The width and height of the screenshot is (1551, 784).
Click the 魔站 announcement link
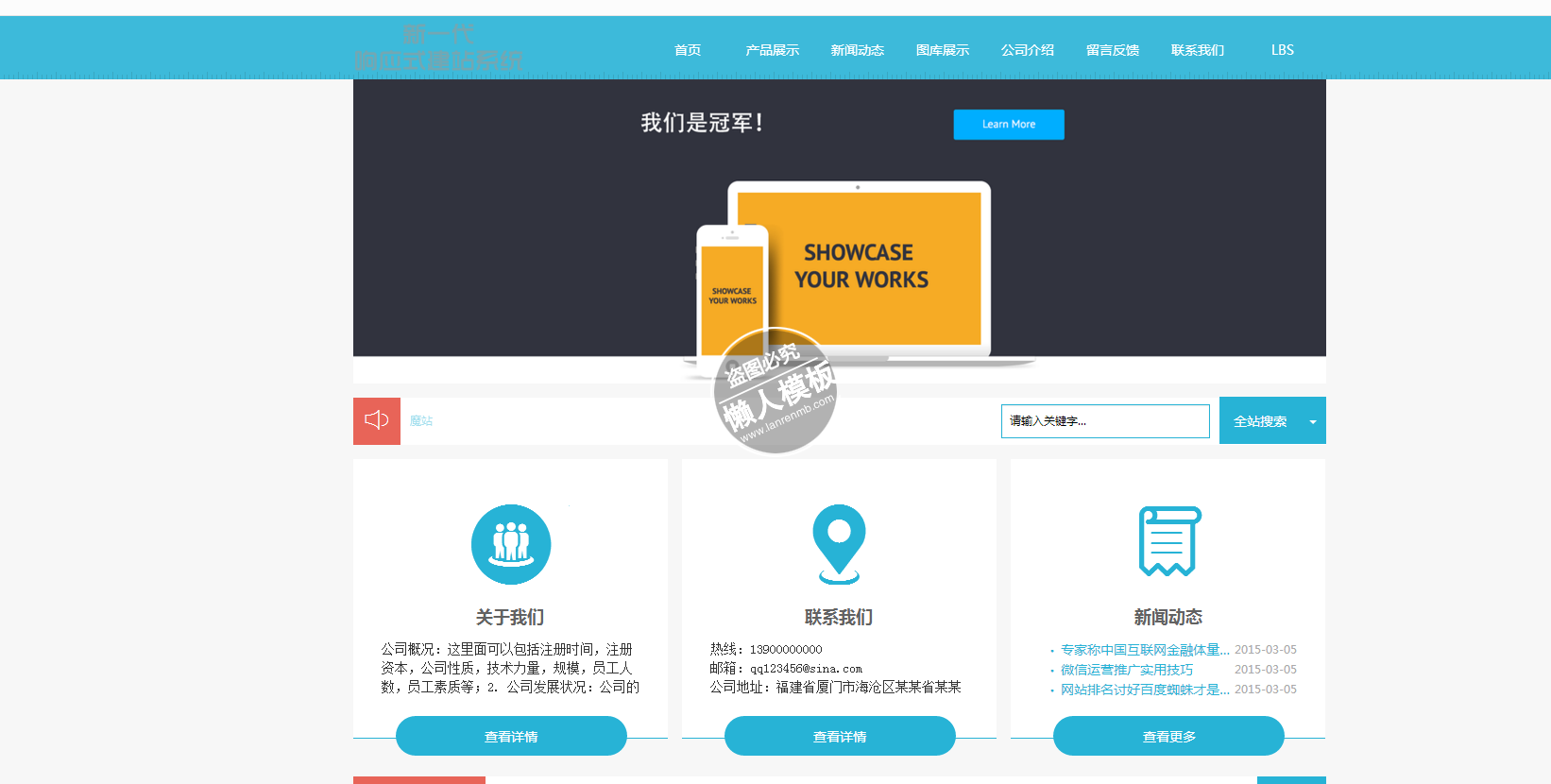(x=421, y=421)
